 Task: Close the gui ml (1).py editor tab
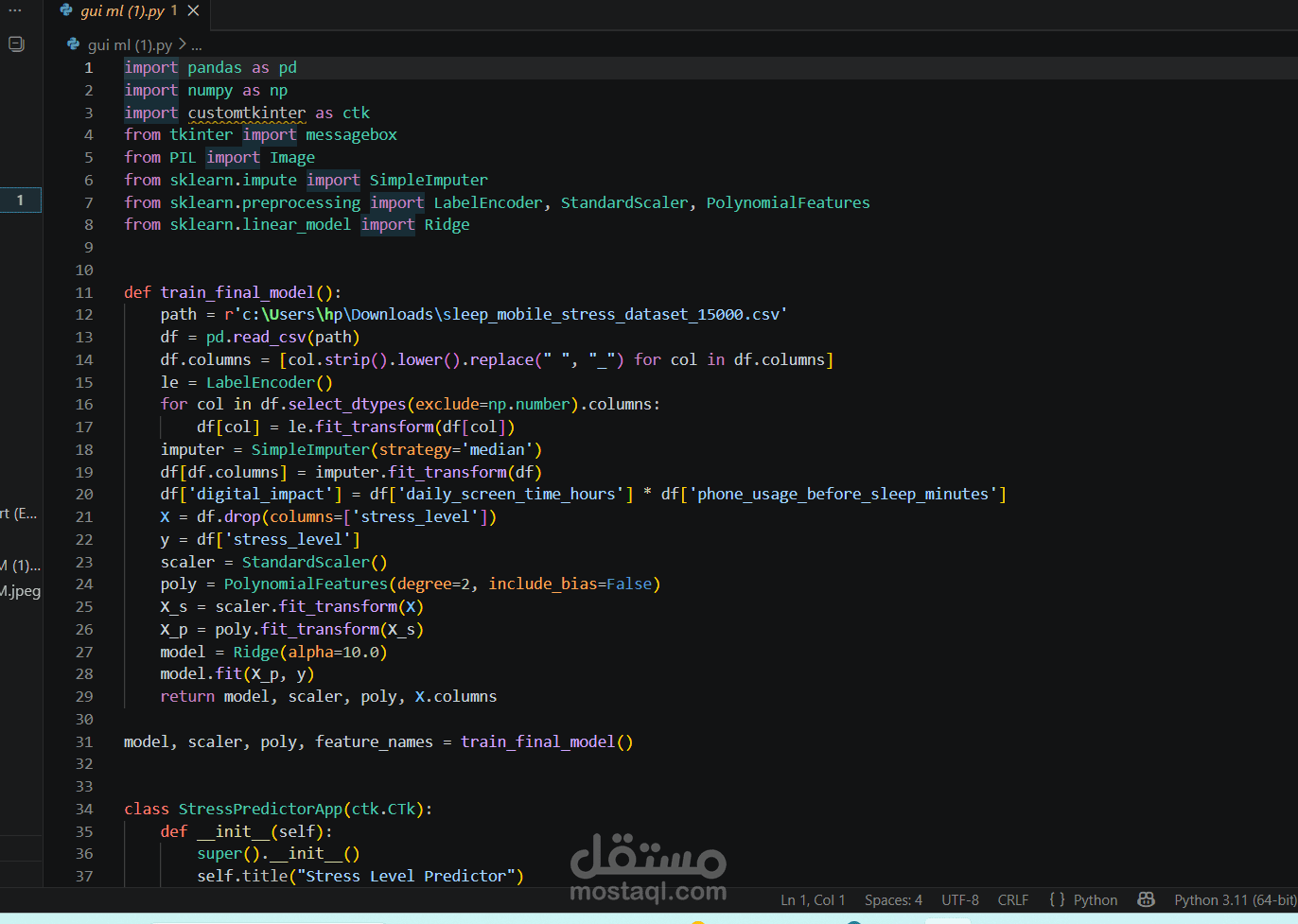tap(193, 10)
